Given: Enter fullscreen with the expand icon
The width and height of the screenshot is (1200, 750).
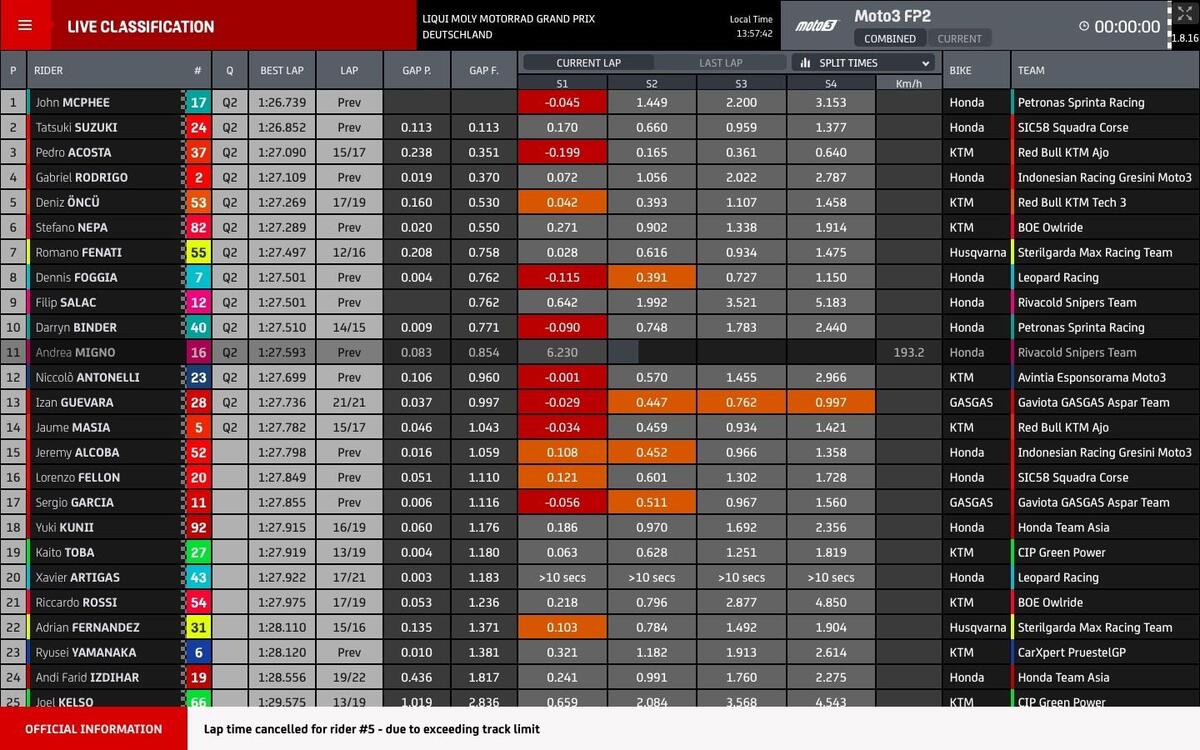Looking at the screenshot, I should click(x=1185, y=13).
